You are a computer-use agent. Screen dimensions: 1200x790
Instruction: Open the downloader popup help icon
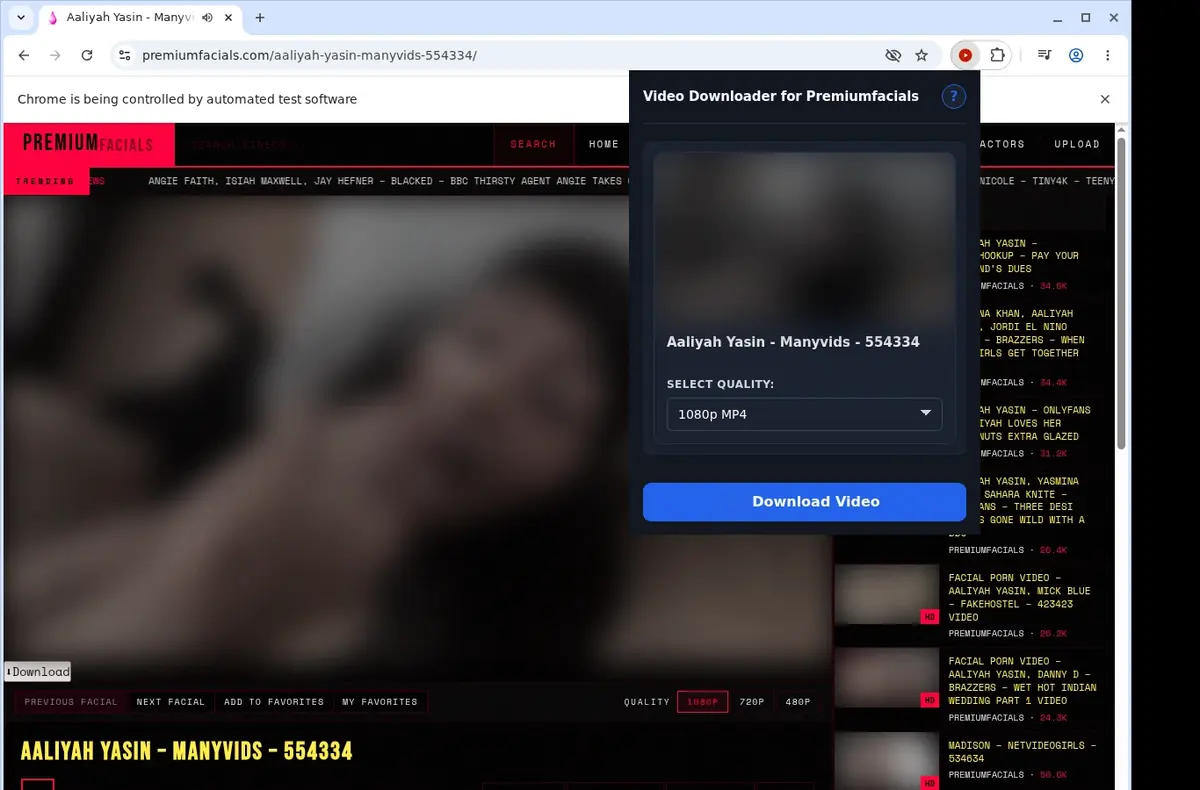pyautogui.click(x=954, y=97)
